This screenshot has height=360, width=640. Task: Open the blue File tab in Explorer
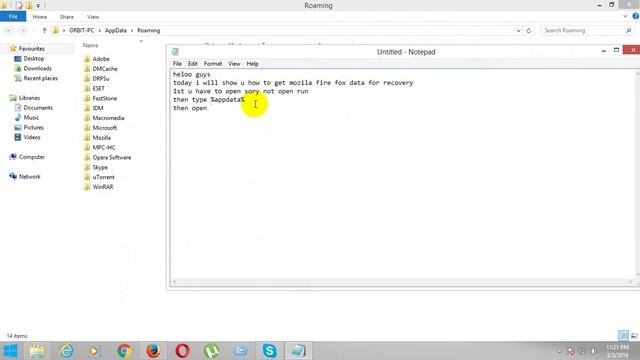tap(13, 17)
